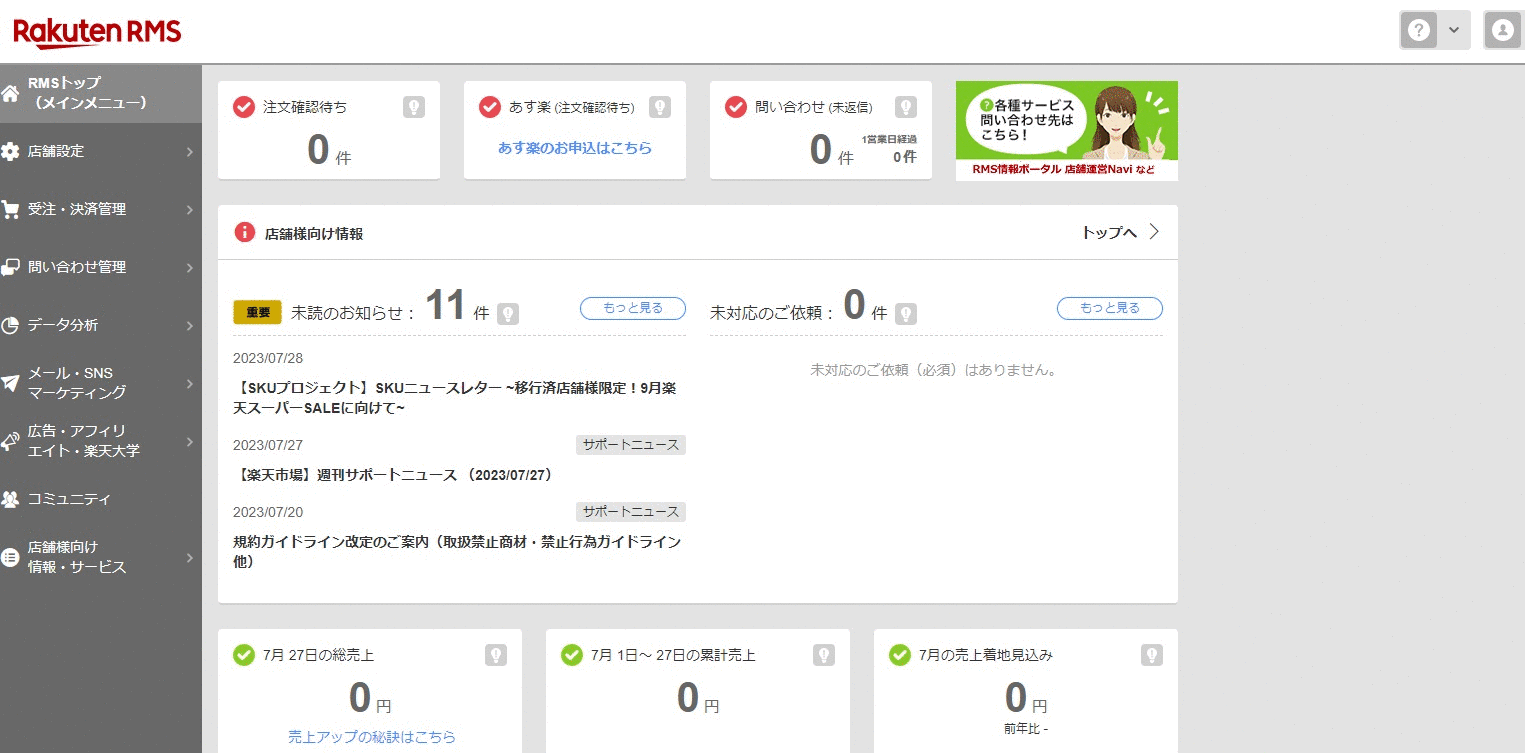Expand the 問い合わせ管理 chevron
1525x753 pixels.
(190, 268)
